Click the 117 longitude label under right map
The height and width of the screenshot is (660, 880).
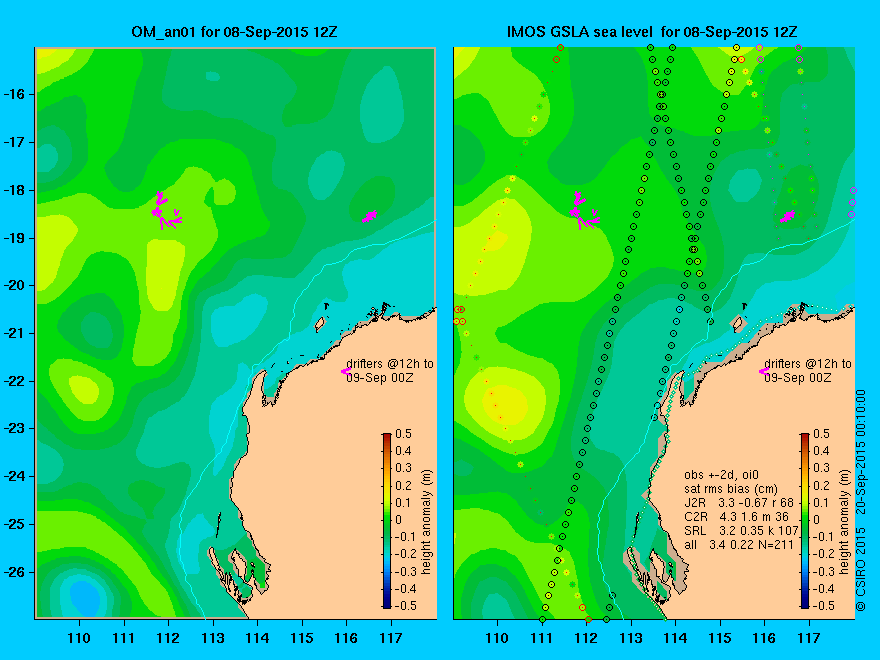809,638
